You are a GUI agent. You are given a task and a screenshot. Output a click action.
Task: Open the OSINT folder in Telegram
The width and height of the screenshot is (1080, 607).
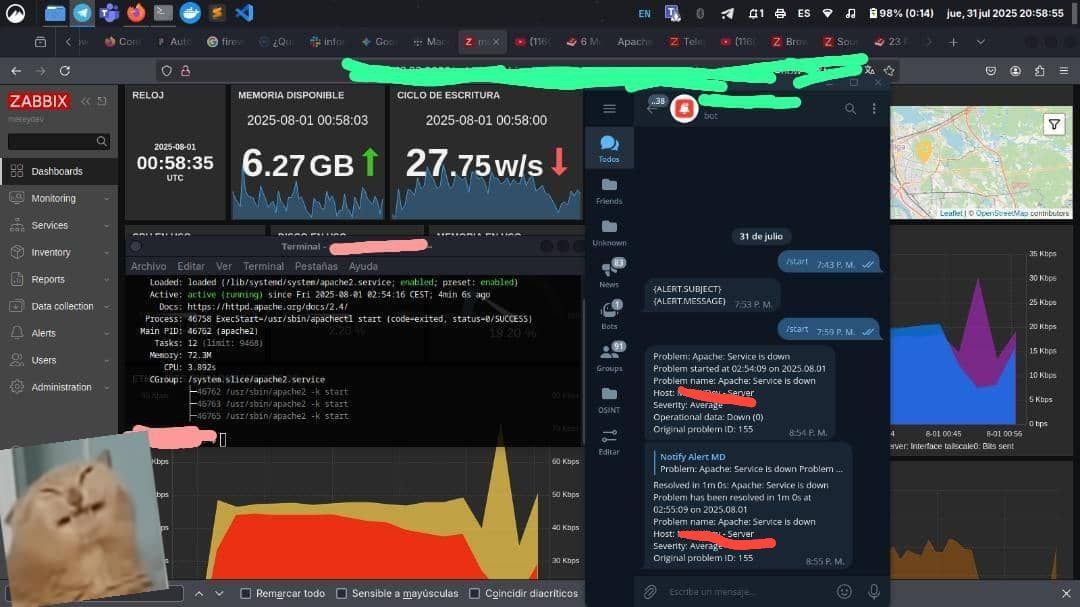click(609, 400)
